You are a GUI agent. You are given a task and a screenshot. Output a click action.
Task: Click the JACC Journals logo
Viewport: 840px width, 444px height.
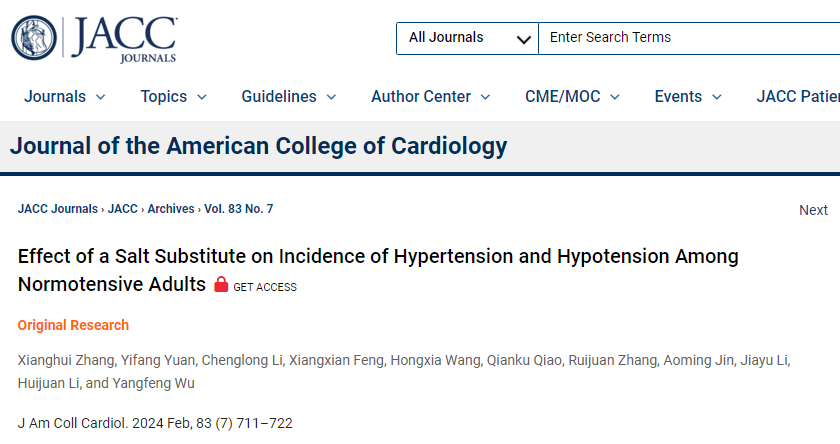(x=94, y=39)
